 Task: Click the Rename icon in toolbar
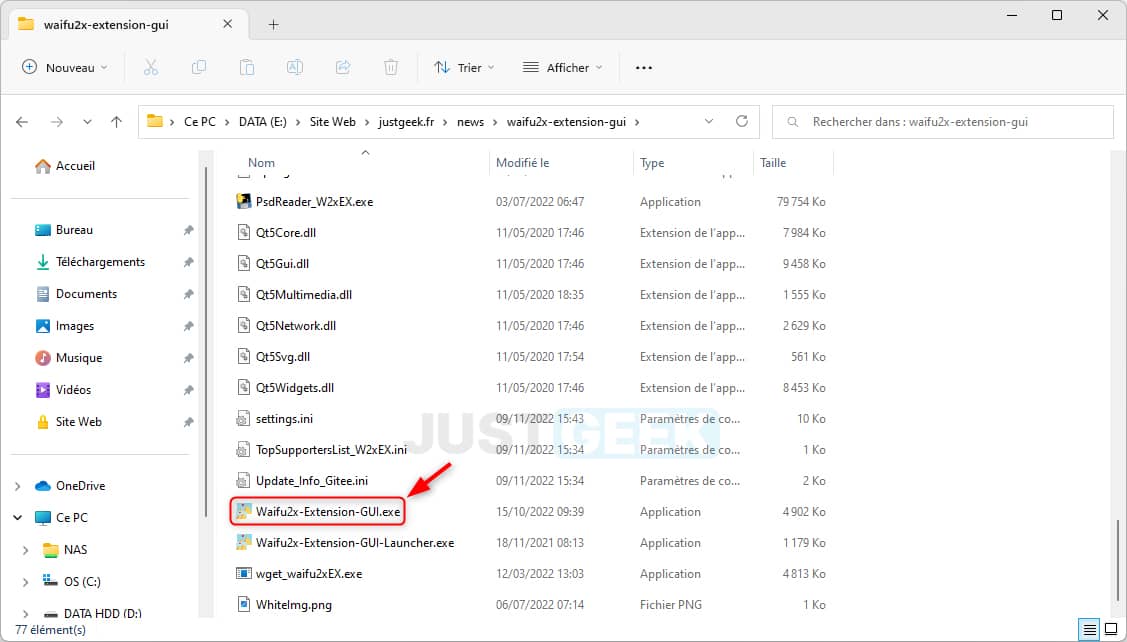(295, 68)
